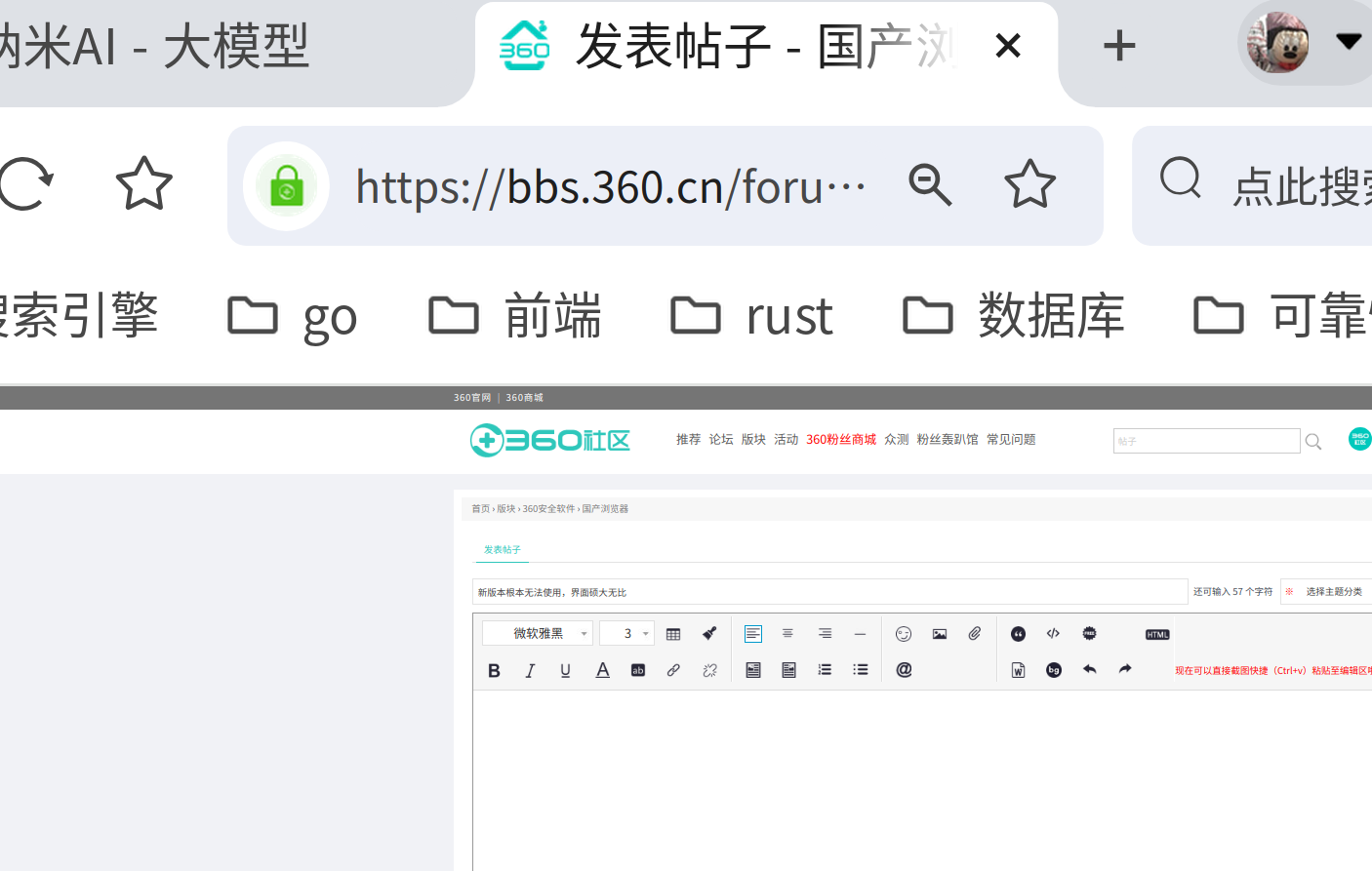
Task: Toggle center text alignment
Action: 787,633
